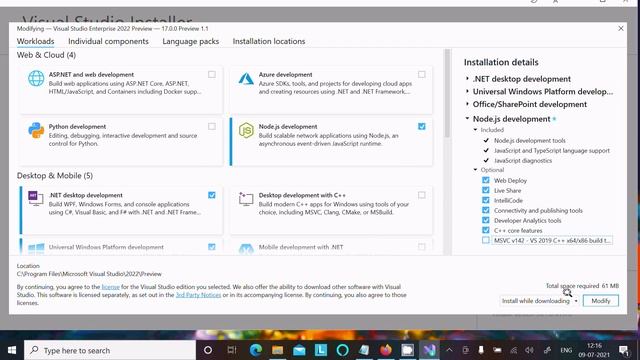The width and height of the screenshot is (640, 360).
Task: Uncheck the Node.js development workload
Action: point(422,126)
